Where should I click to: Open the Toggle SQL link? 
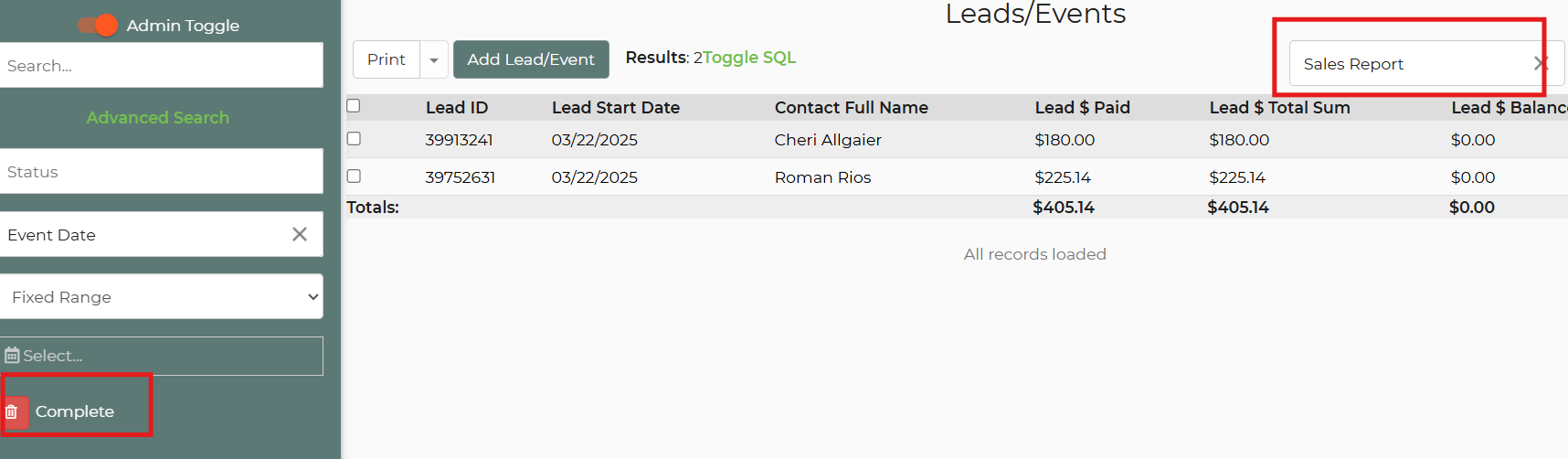pyautogui.click(x=749, y=58)
